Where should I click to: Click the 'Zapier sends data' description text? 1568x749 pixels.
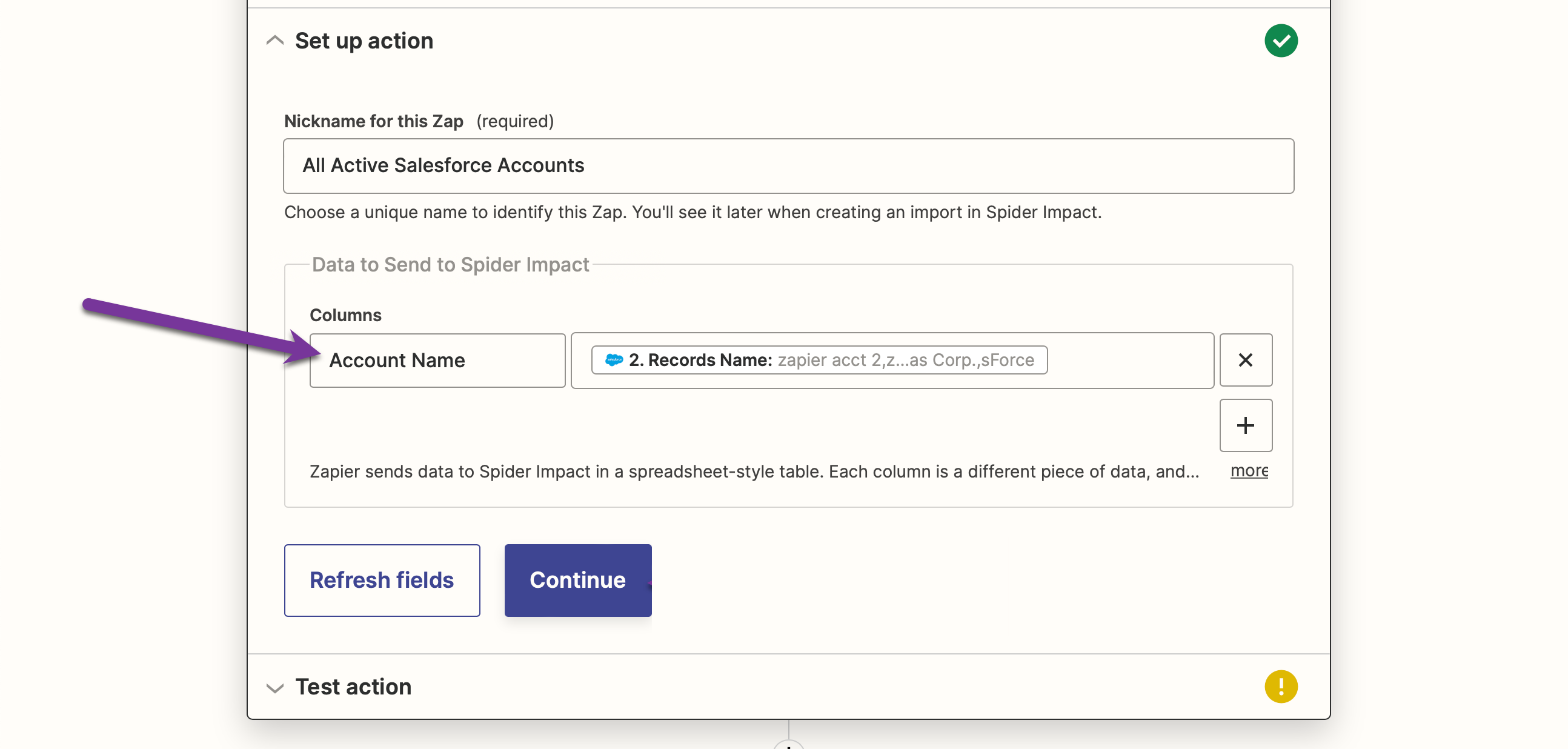(754, 471)
